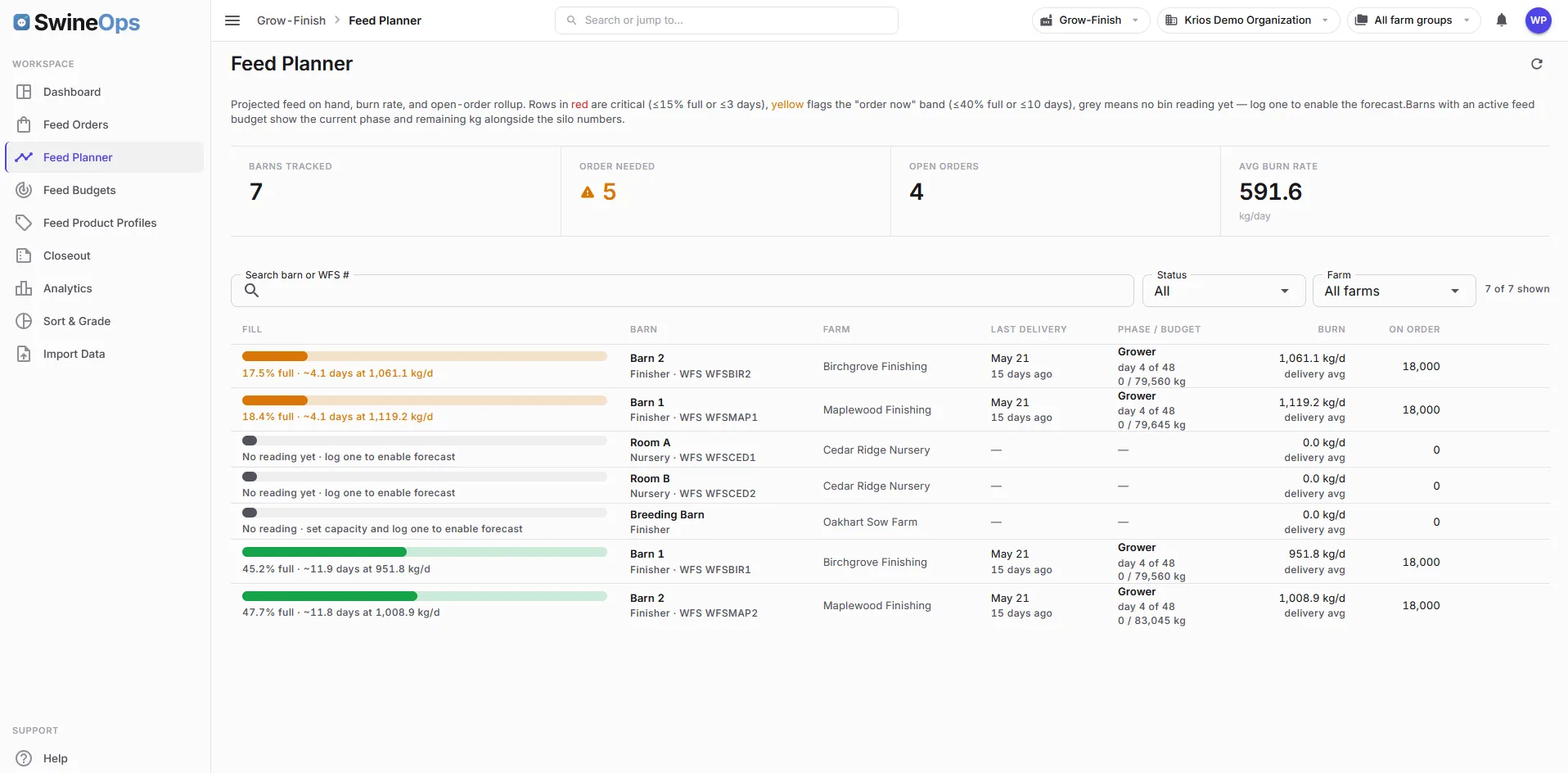Refresh the Feed Planner page
Screen dimensions: 1568x773
(x=1537, y=64)
